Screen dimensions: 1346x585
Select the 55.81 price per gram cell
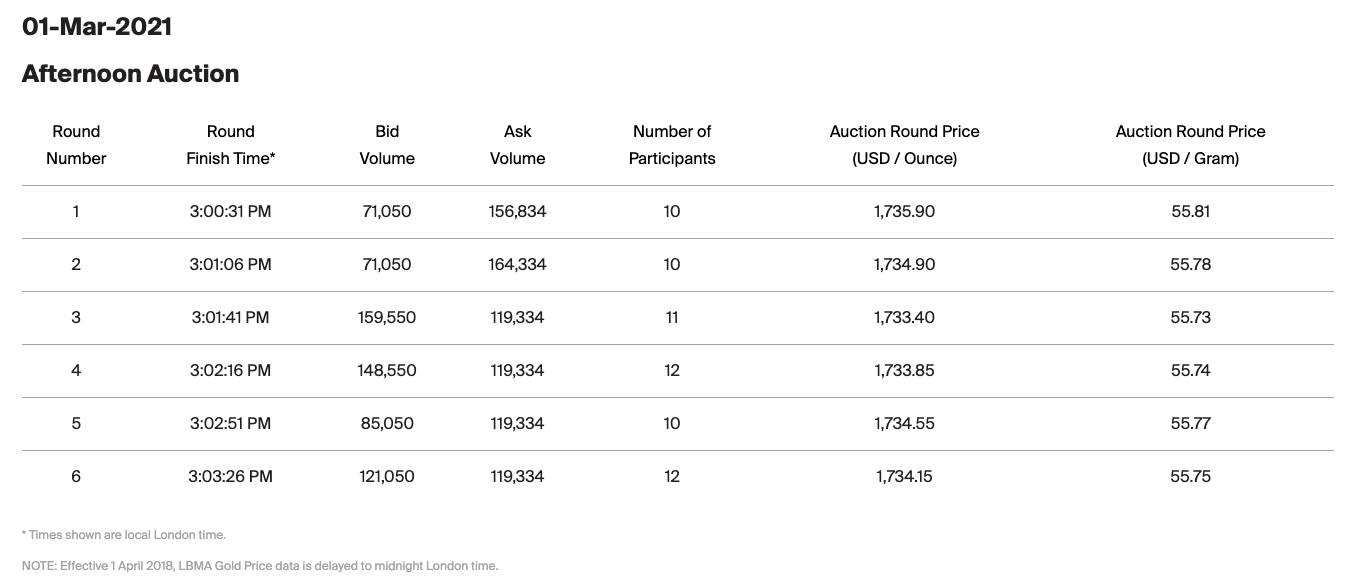1190,212
